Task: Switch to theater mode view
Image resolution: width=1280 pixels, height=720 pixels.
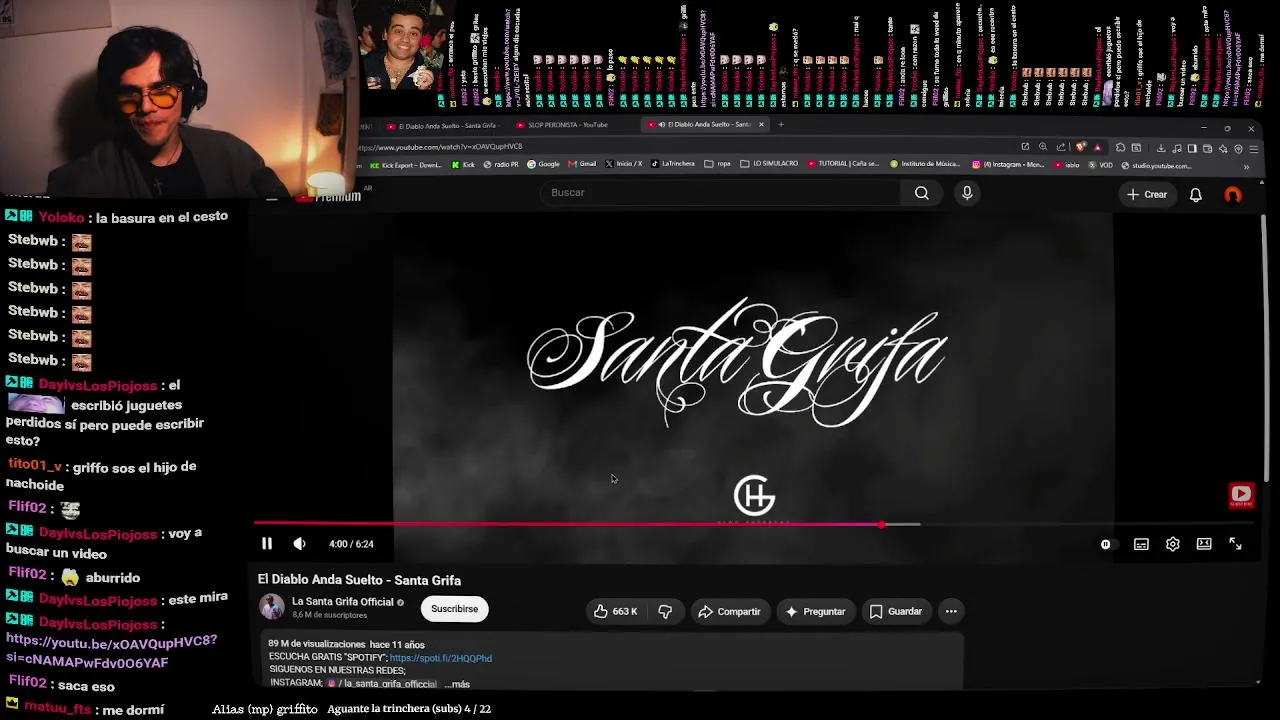Action: point(1204,544)
